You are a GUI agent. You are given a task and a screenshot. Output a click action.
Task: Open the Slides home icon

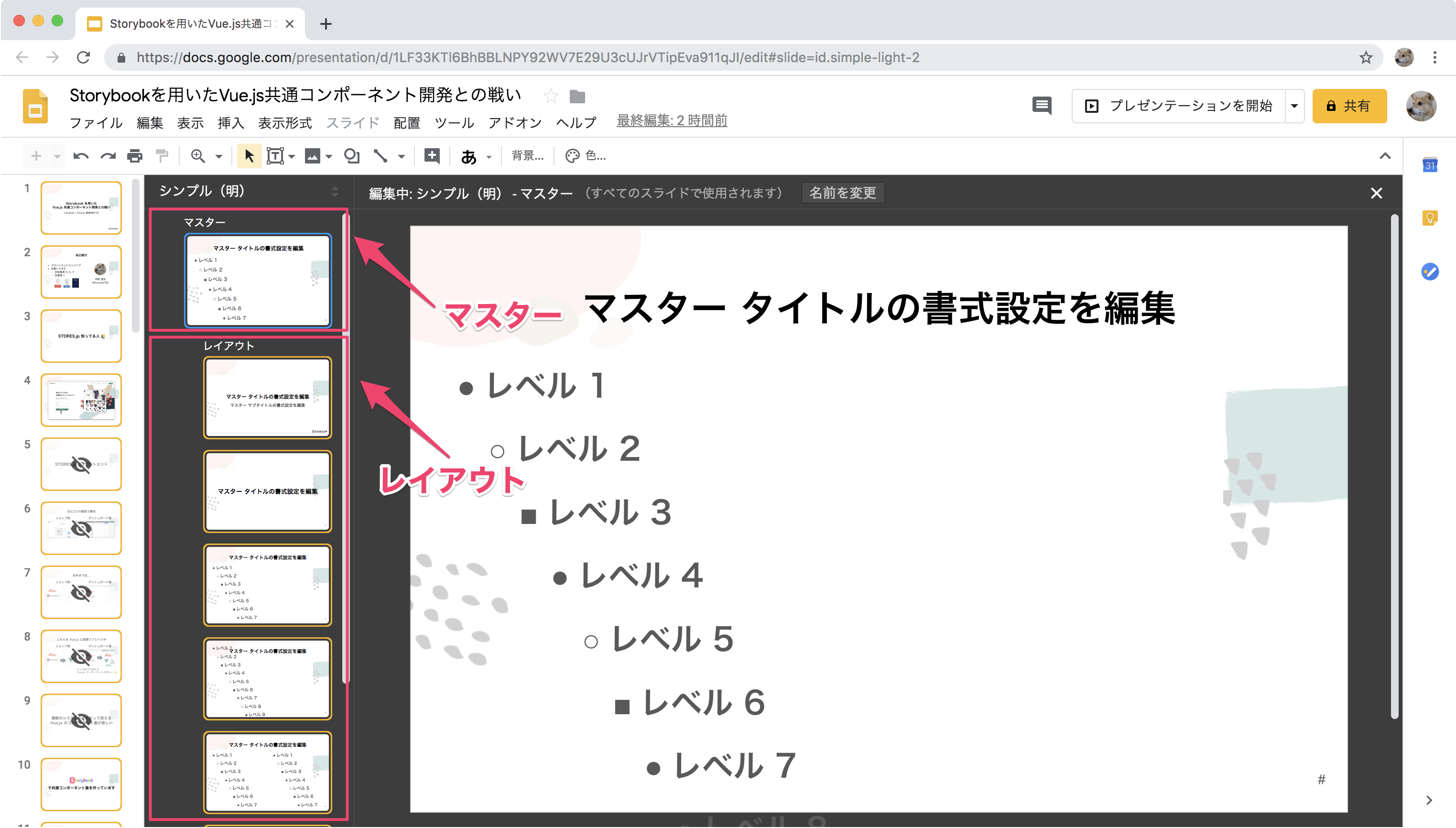pos(35,106)
